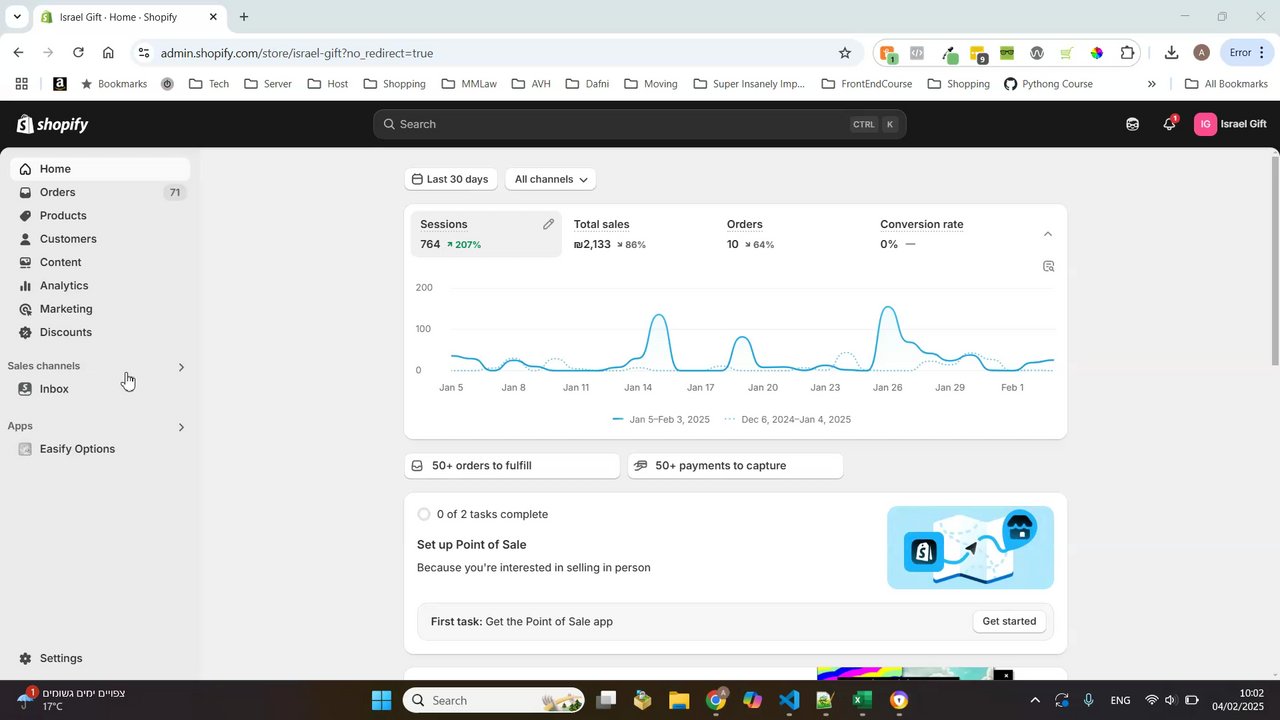Viewport: 1280px width, 720px height.
Task: Show more bookmarks with the double chevron
Action: click(x=1151, y=84)
